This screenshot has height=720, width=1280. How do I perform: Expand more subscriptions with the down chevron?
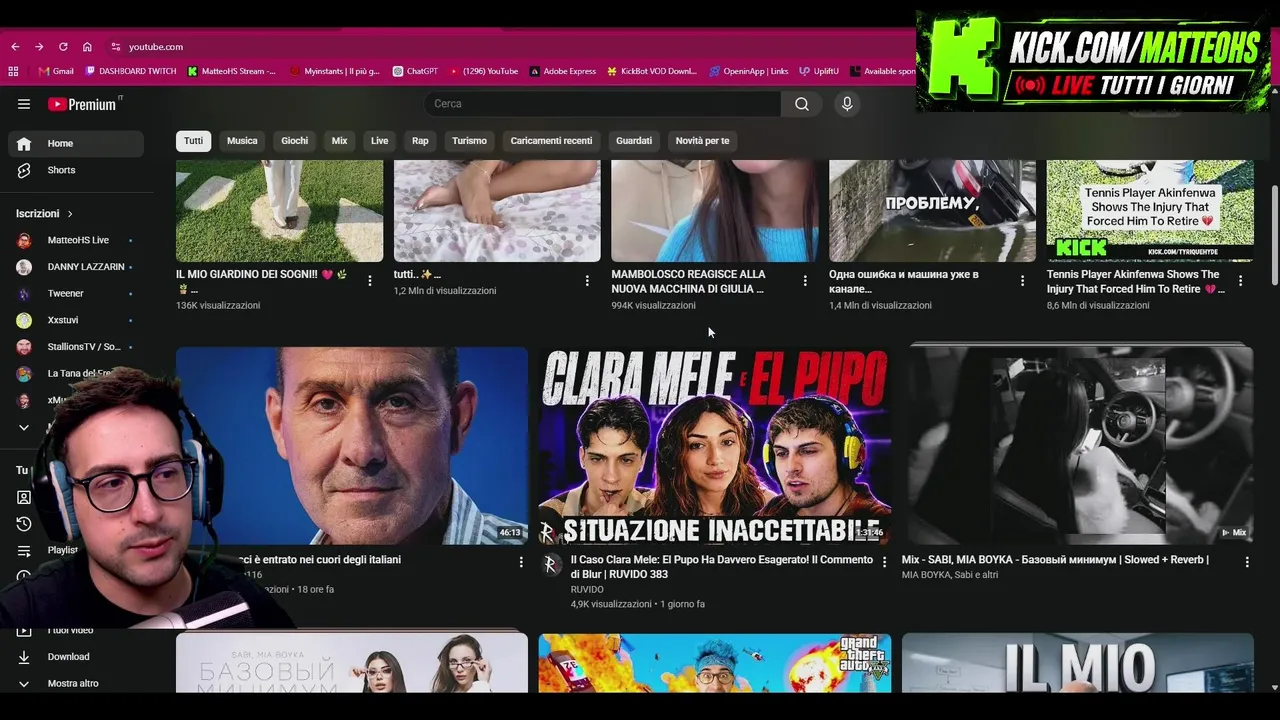(x=24, y=428)
